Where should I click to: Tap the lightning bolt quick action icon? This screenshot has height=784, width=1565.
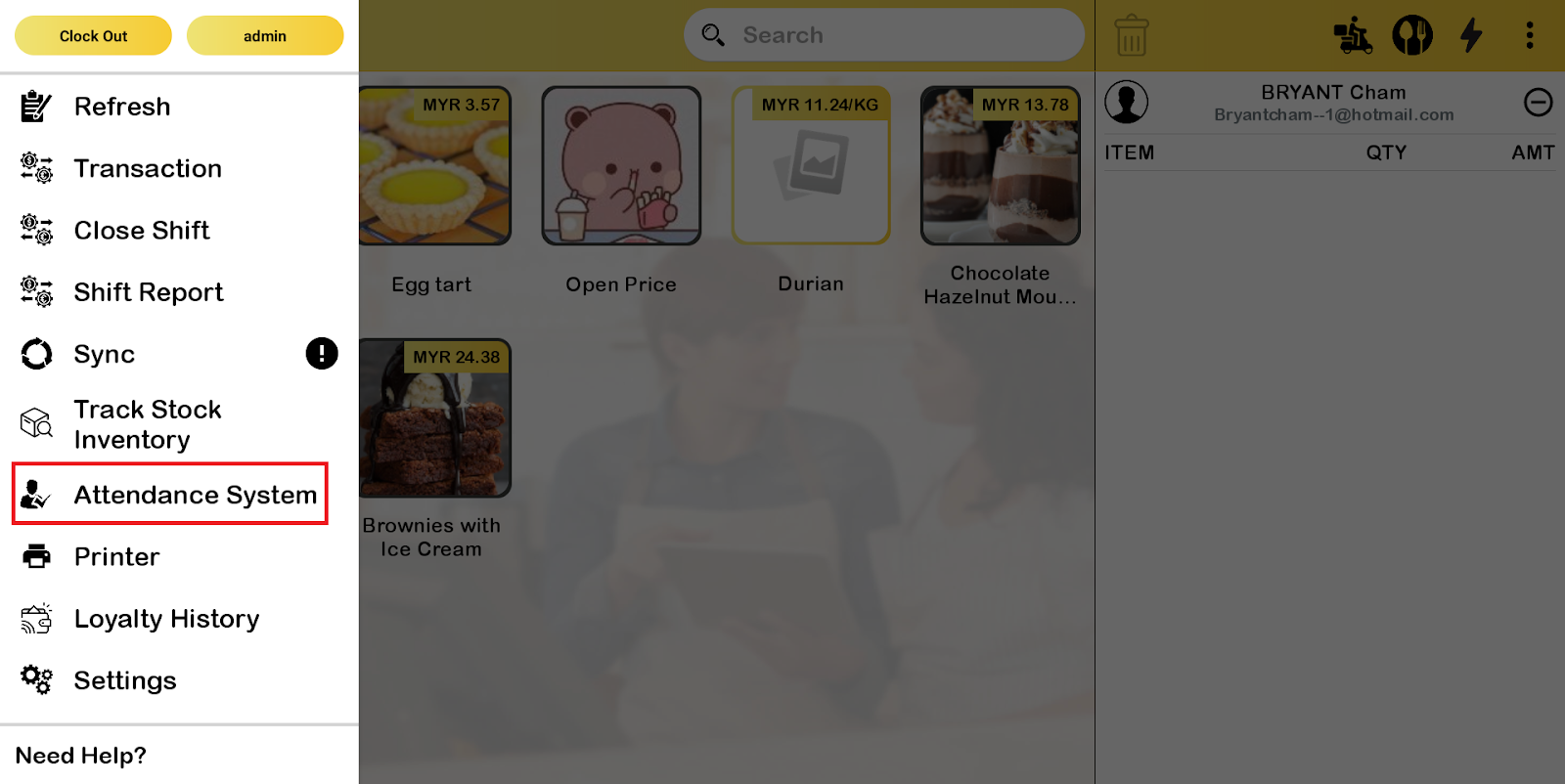pyautogui.click(x=1471, y=36)
